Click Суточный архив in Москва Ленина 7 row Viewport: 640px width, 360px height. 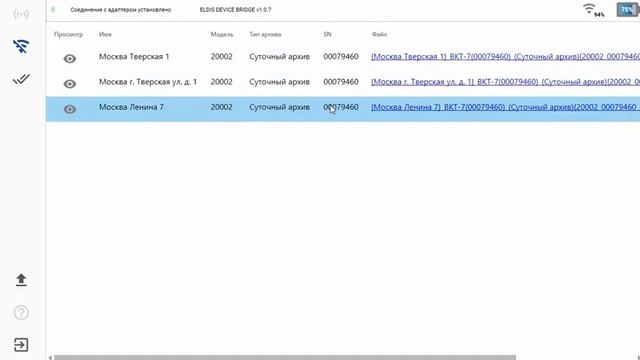pyautogui.click(x=280, y=107)
